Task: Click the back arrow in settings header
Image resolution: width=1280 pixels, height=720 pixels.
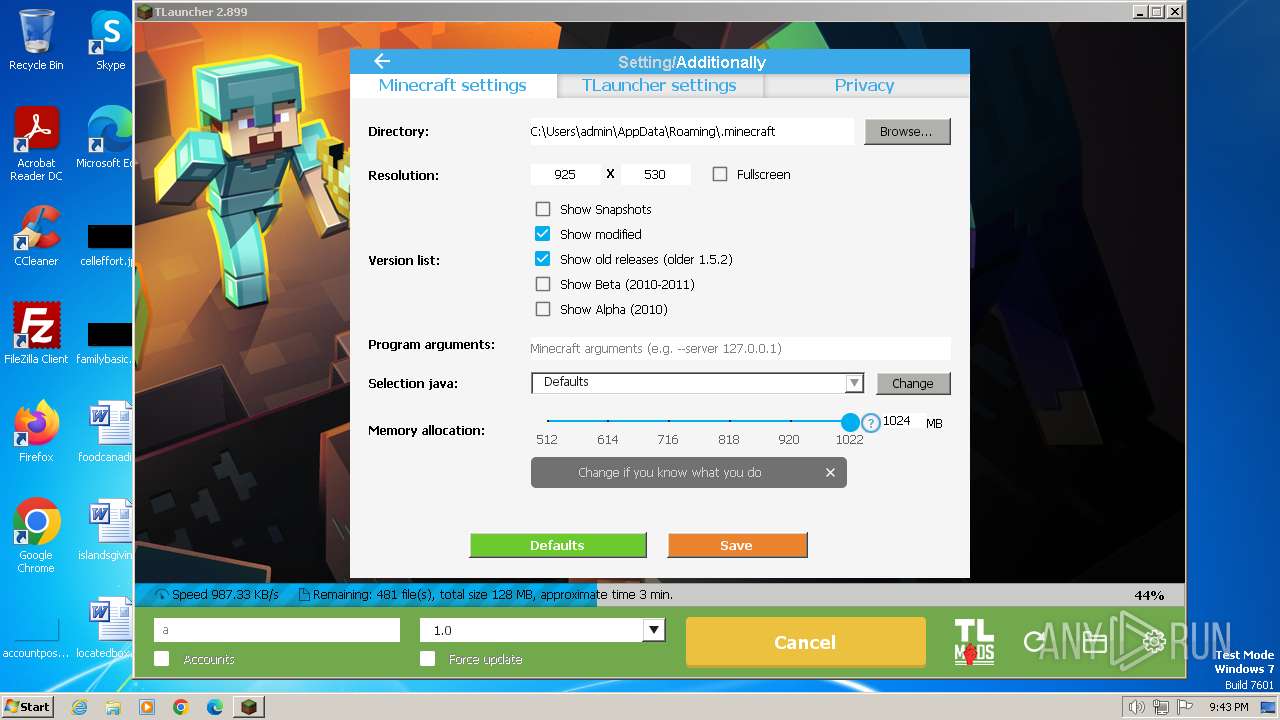Action: click(x=382, y=61)
